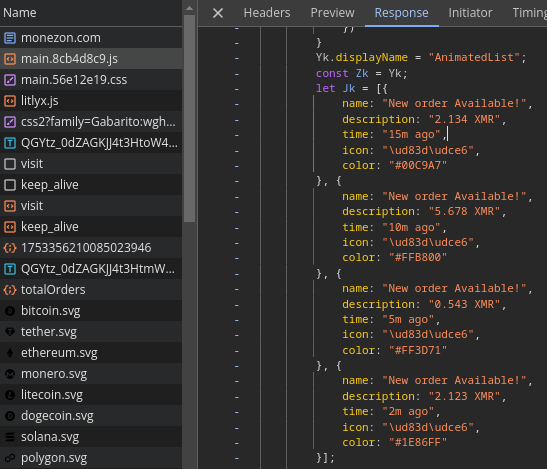Click the "#00C9A7" color value

click(418, 165)
